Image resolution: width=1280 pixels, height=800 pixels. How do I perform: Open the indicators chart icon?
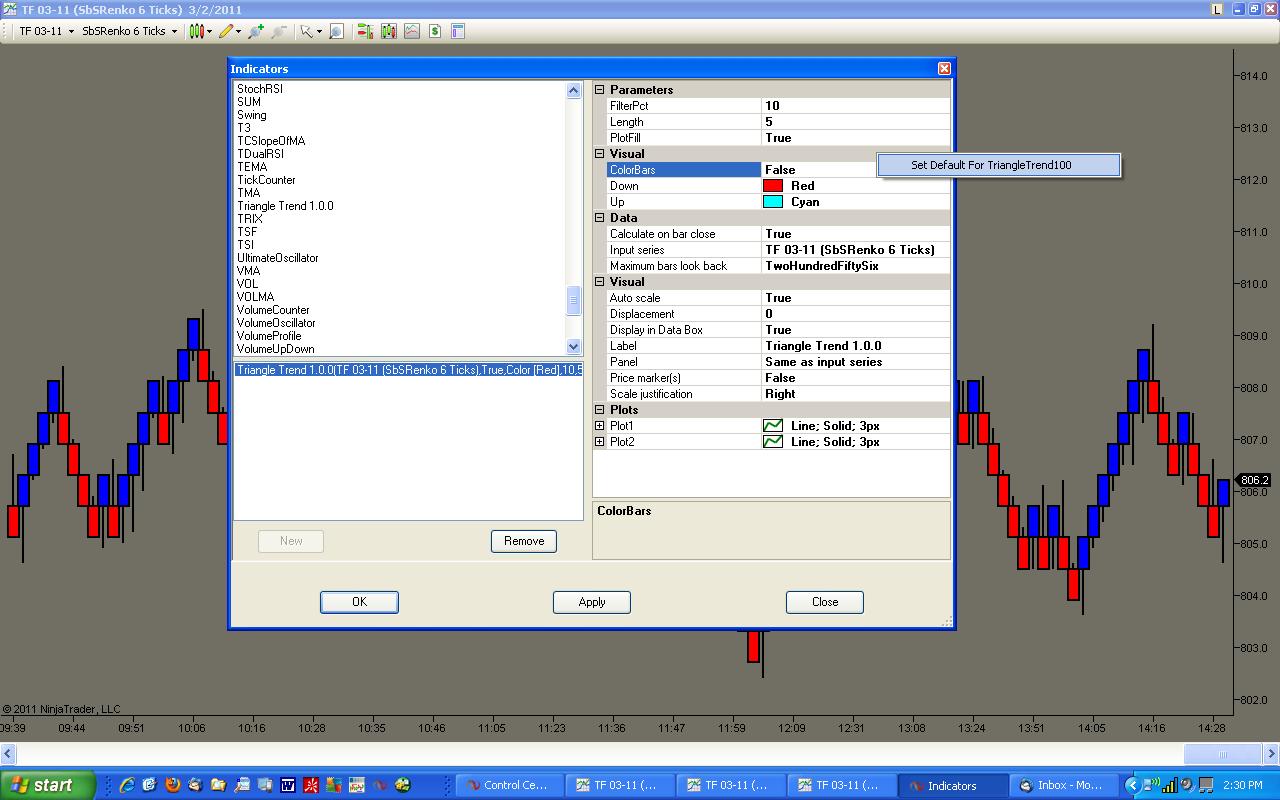[x=412, y=31]
